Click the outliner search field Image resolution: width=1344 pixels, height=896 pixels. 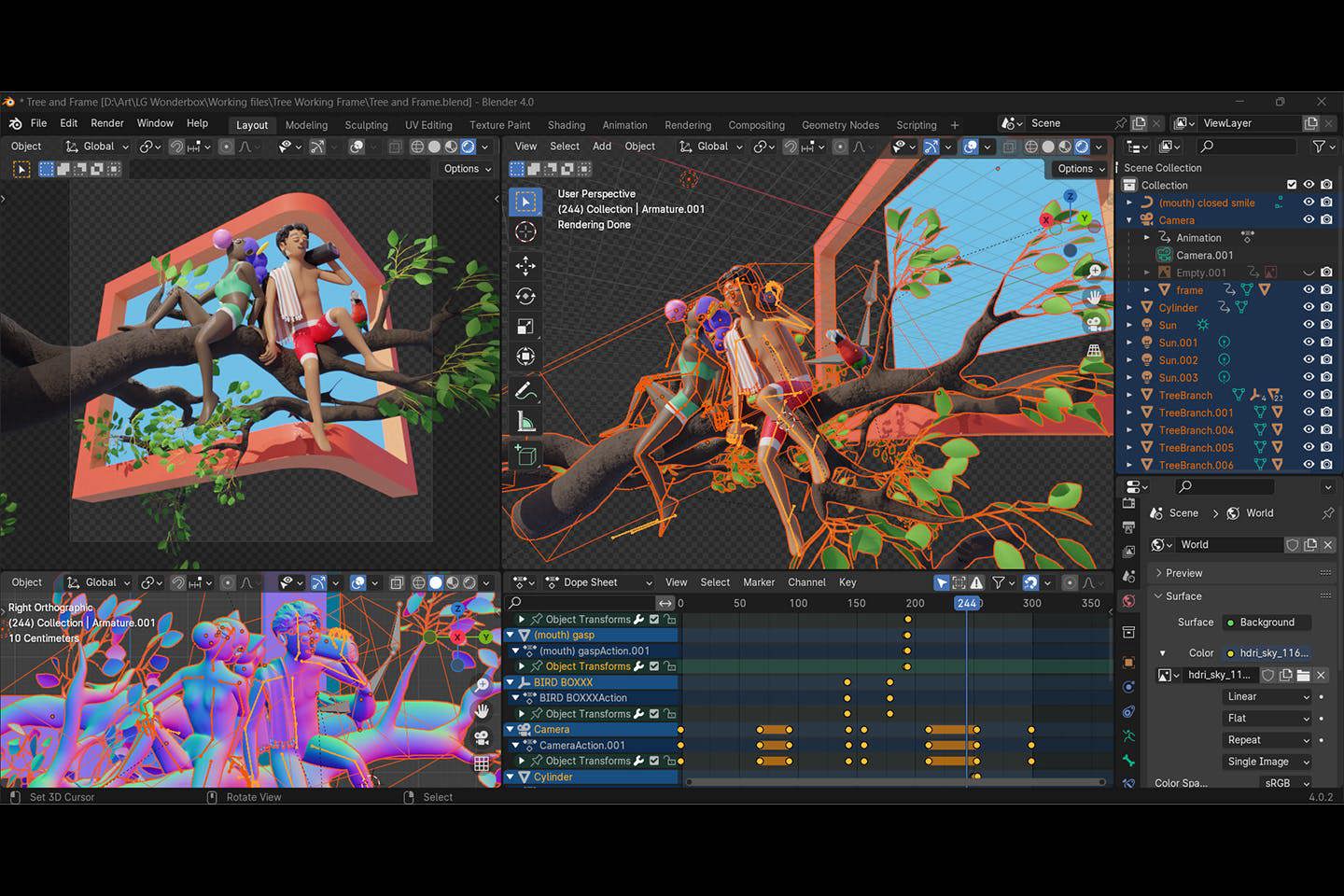[1247, 147]
